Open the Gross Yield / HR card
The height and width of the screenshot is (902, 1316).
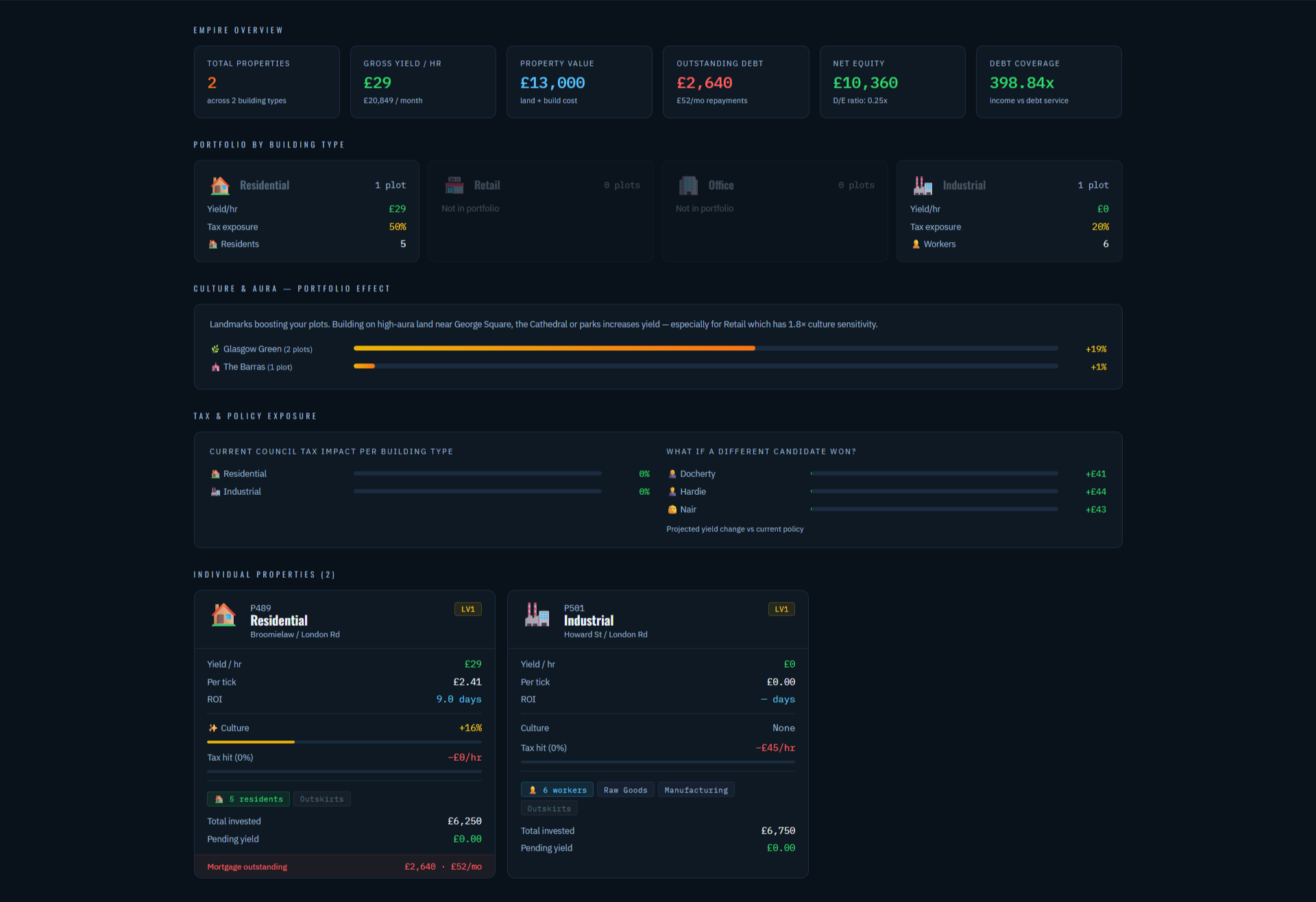click(x=423, y=82)
